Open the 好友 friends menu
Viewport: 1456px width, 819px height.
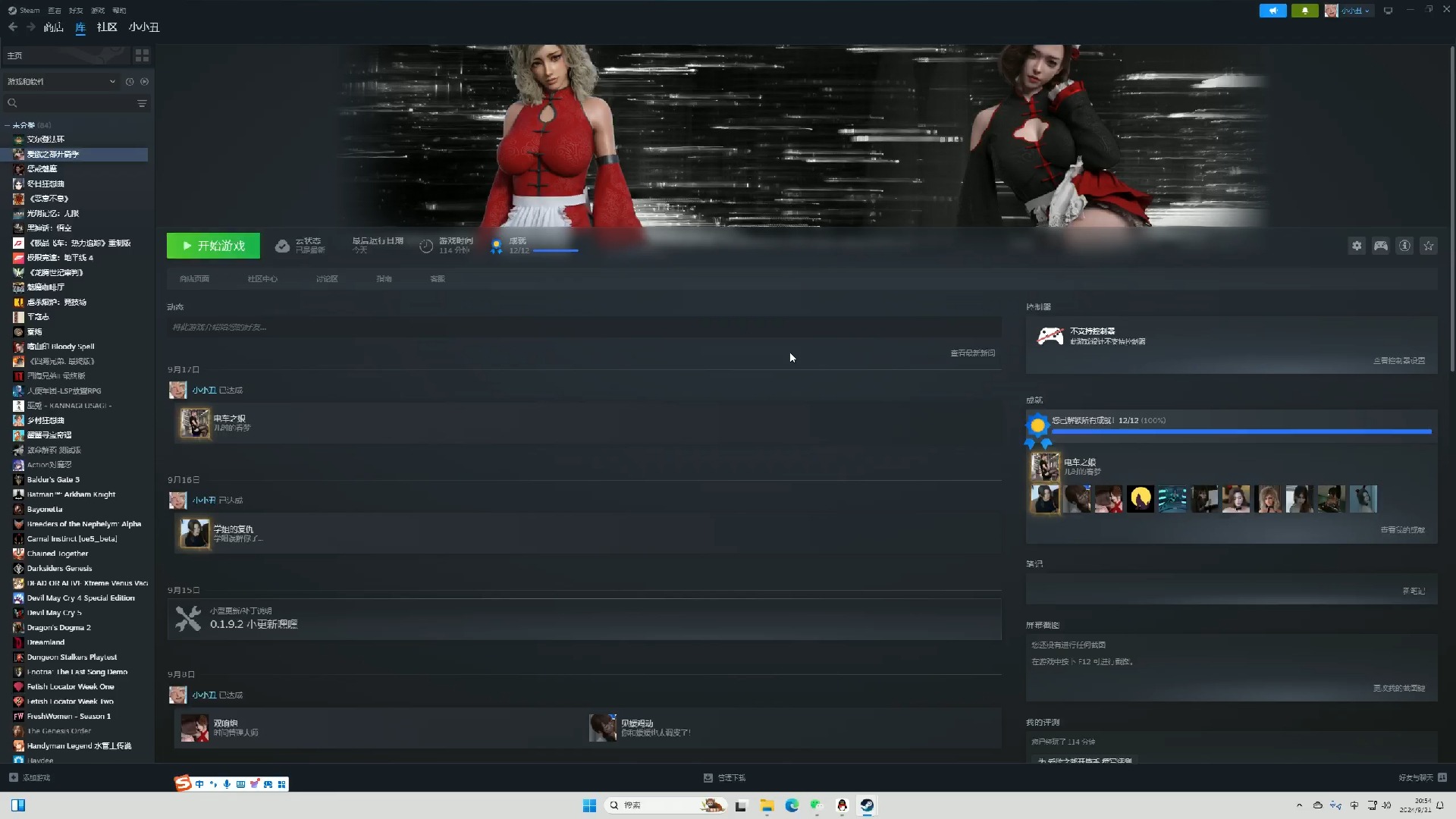[x=76, y=10]
